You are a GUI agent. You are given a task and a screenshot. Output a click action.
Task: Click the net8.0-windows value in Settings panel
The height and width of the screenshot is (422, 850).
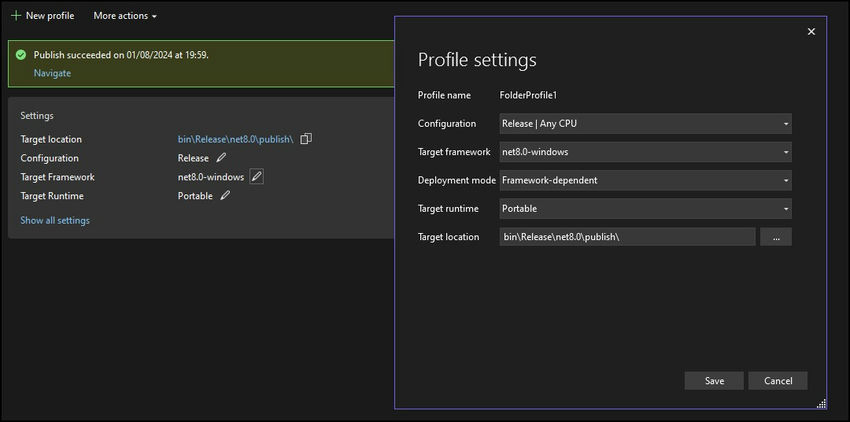211,177
